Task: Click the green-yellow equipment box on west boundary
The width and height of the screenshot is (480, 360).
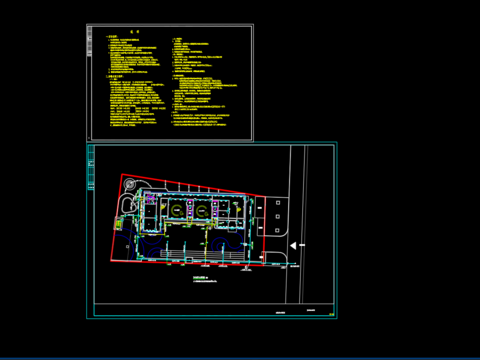Action: [118, 224]
